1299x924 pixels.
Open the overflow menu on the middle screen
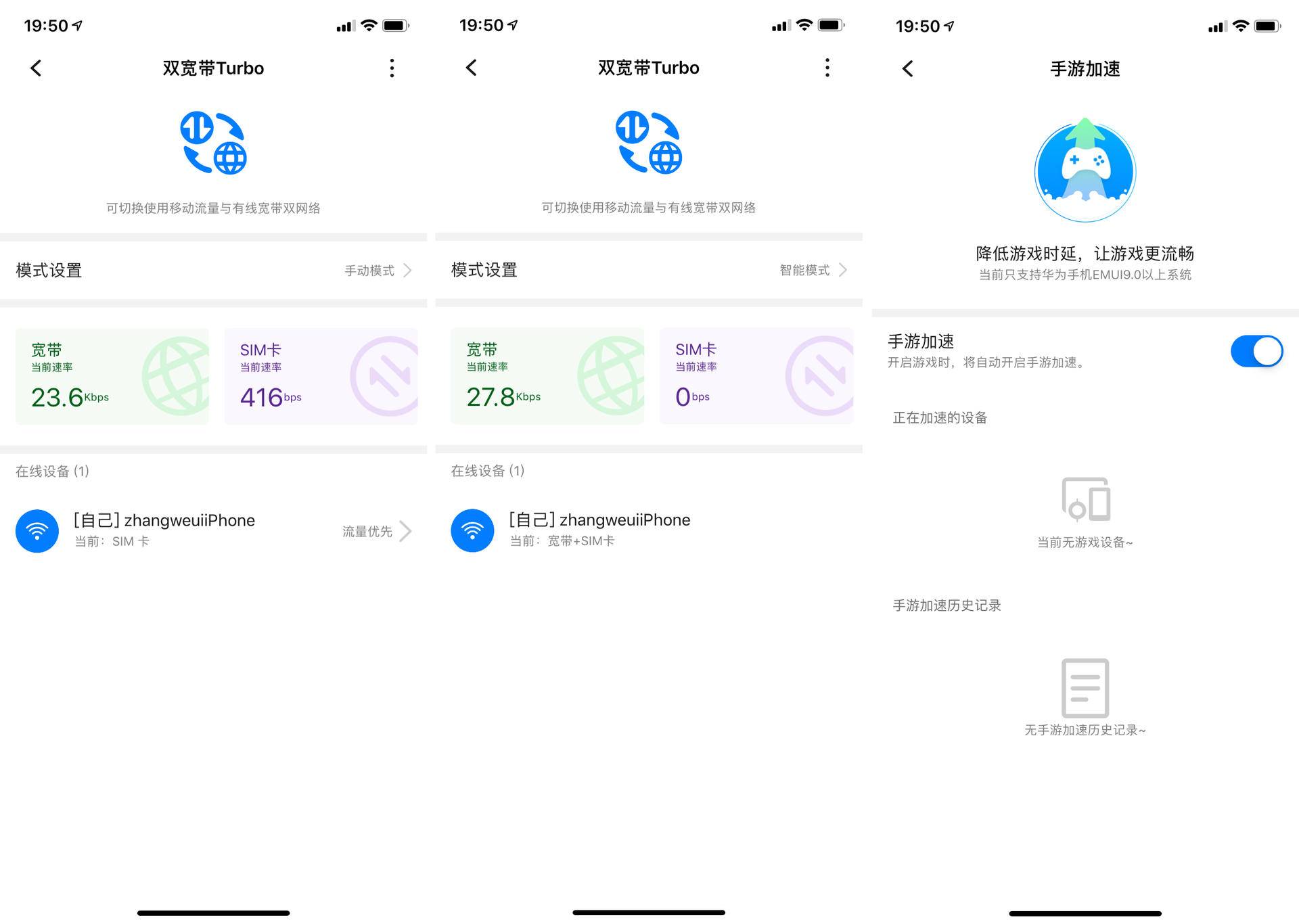tap(827, 68)
